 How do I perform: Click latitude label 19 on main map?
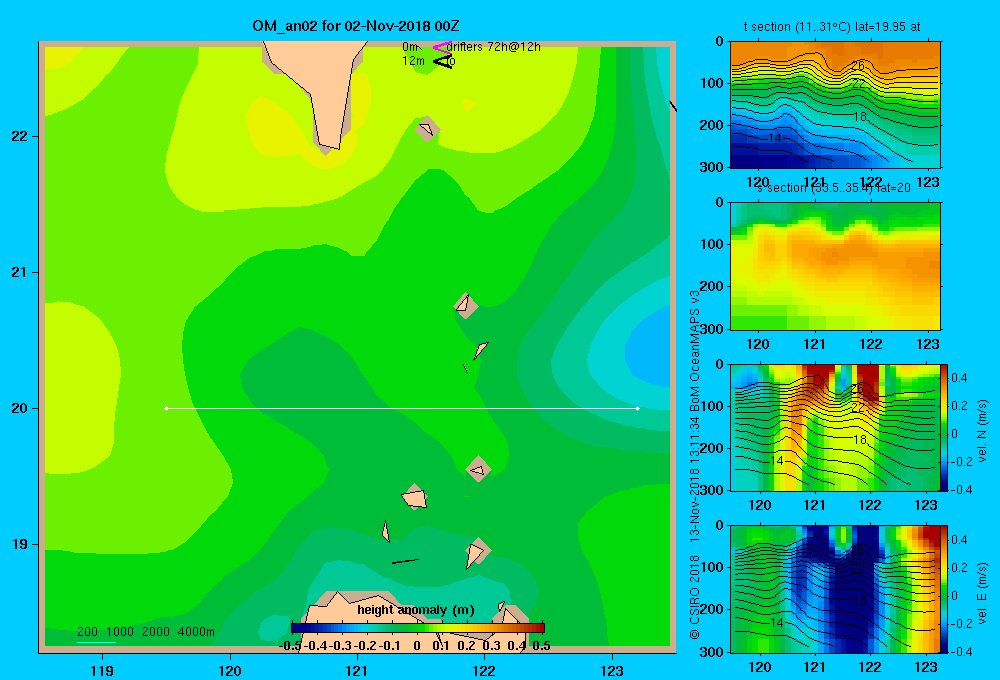(20, 544)
